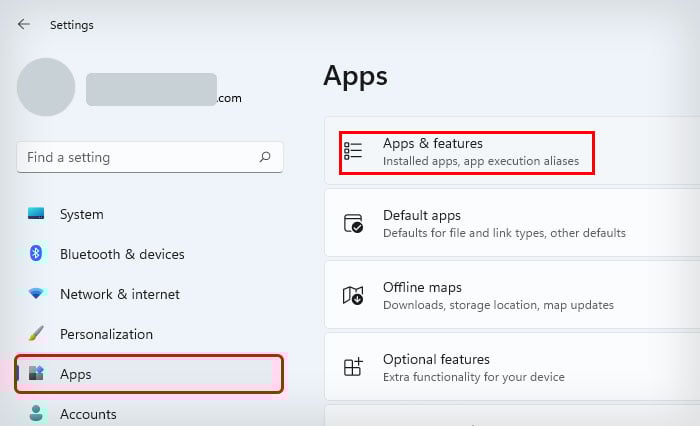Screen dimensions: 700x426
Task: Click the Default apps icon
Action: 353,223
